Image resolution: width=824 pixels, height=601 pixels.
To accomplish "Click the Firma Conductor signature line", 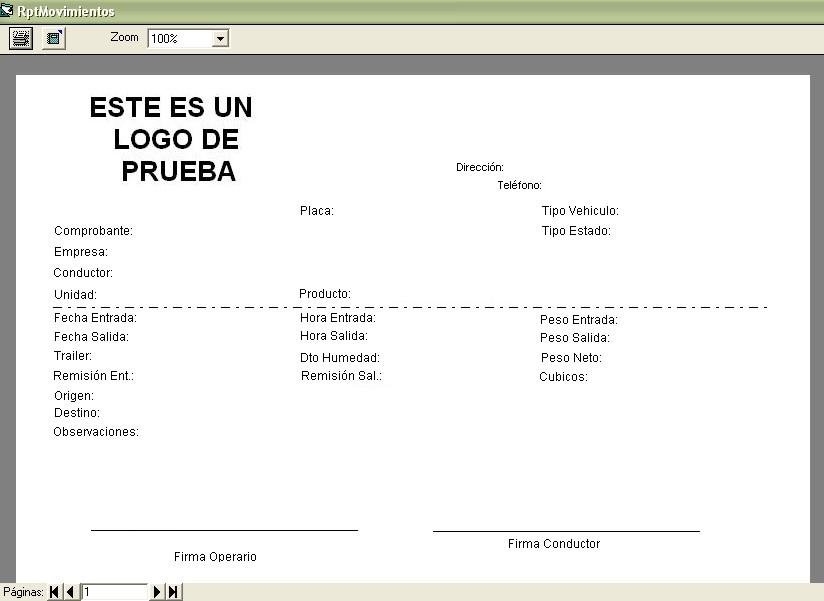I will point(566,531).
